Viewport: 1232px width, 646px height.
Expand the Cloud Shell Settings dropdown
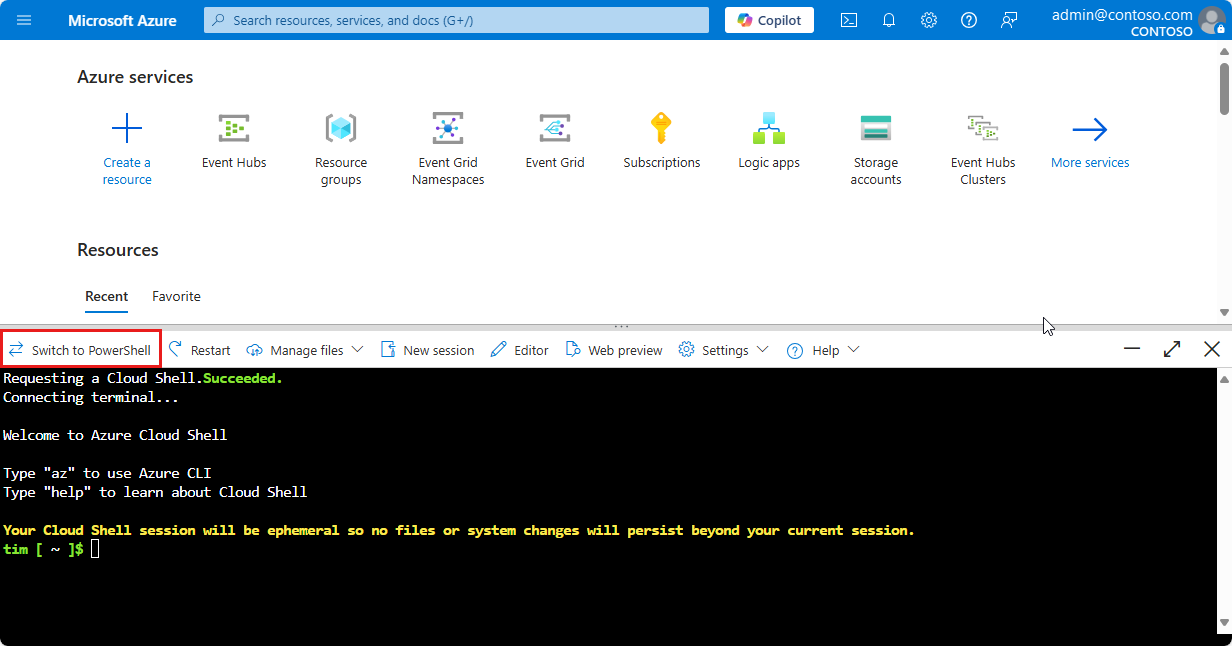tap(723, 350)
